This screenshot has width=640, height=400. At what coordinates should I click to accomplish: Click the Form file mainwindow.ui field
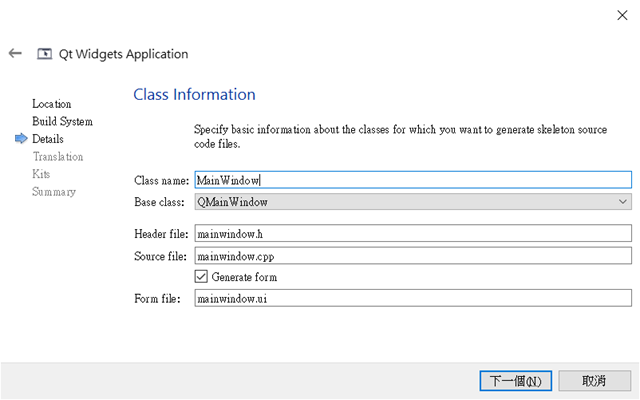tap(413, 298)
